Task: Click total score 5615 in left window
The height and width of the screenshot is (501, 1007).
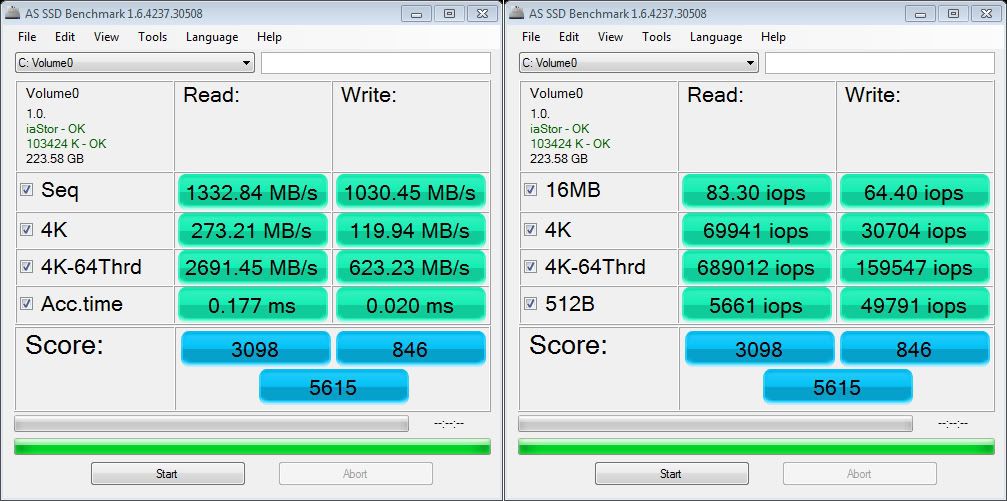Action: [x=333, y=386]
